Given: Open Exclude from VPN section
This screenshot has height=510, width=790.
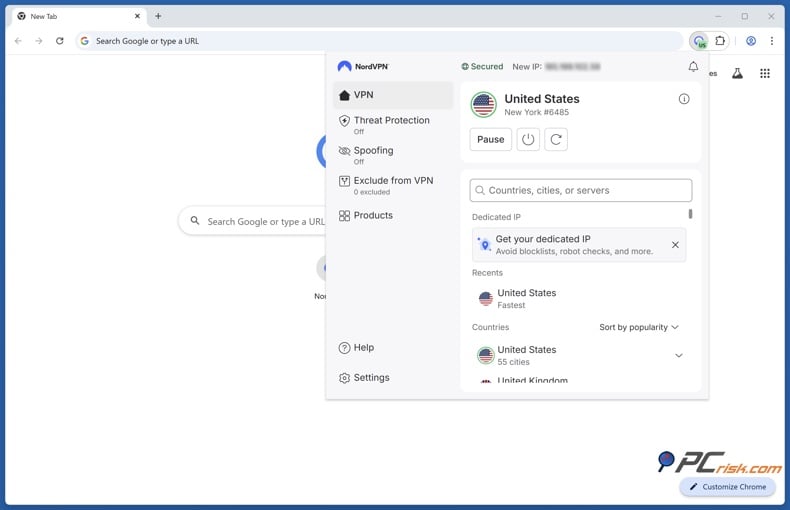Looking at the screenshot, I should click(x=393, y=185).
